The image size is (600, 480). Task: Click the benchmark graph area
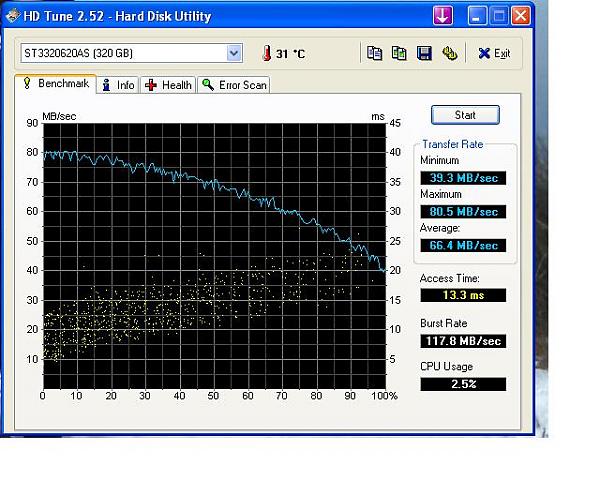tap(214, 256)
